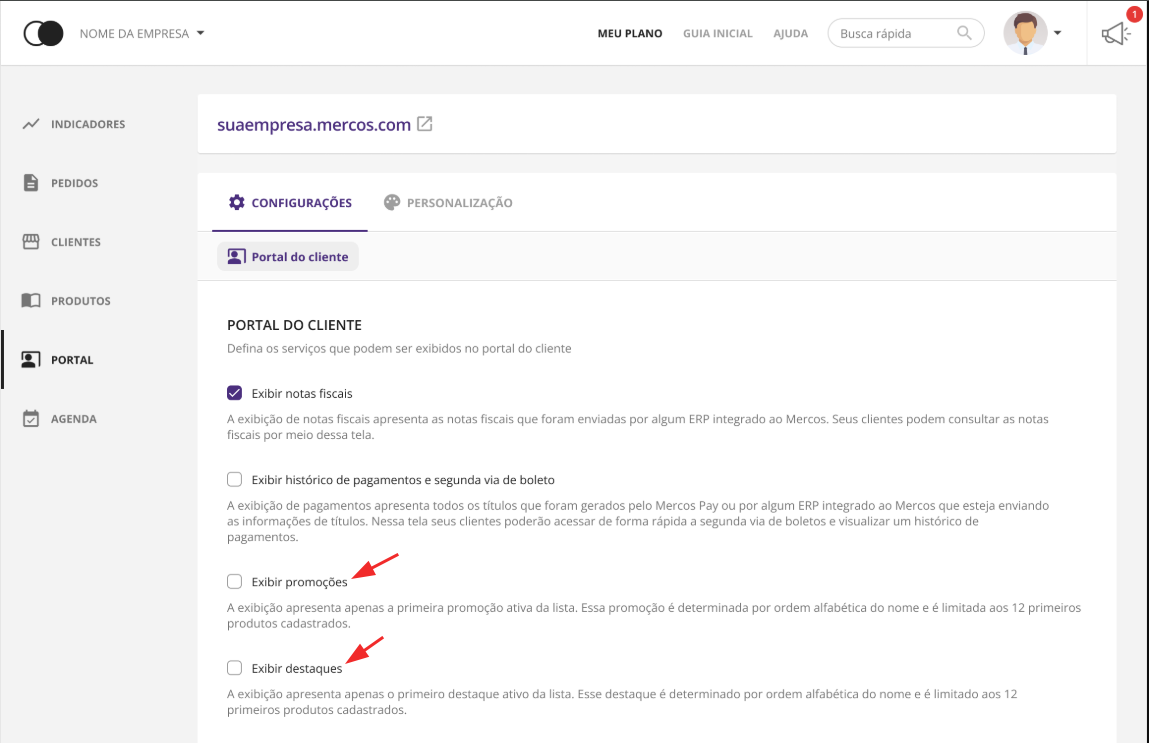The height and width of the screenshot is (743, 1149).
Task: Click the magnifier icon in quick search
Action: click(964, 33)
